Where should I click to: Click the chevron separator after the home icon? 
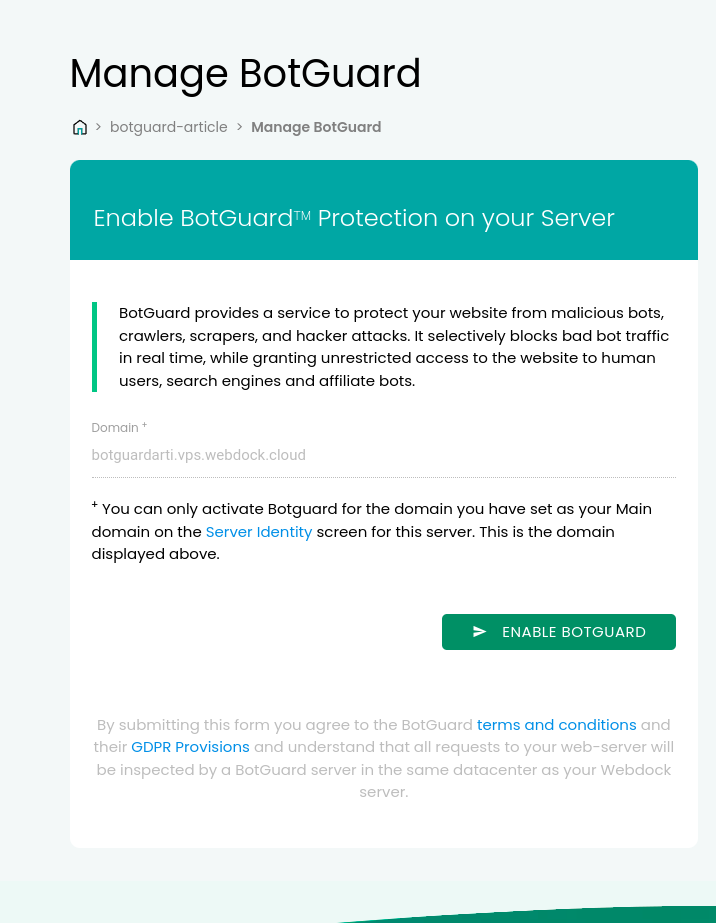point(98,127)
